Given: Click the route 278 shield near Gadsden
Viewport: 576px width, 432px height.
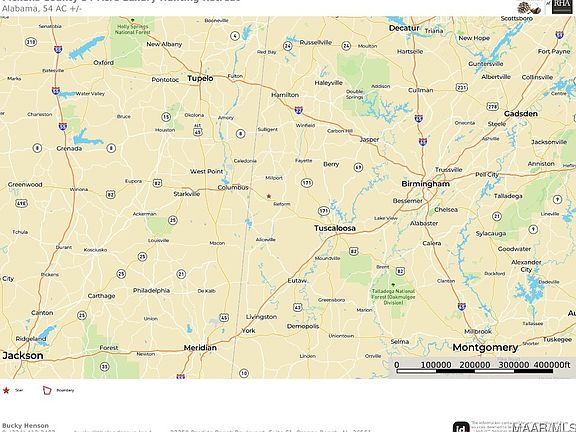Looking at the screenshot, I should pos(493,107).
